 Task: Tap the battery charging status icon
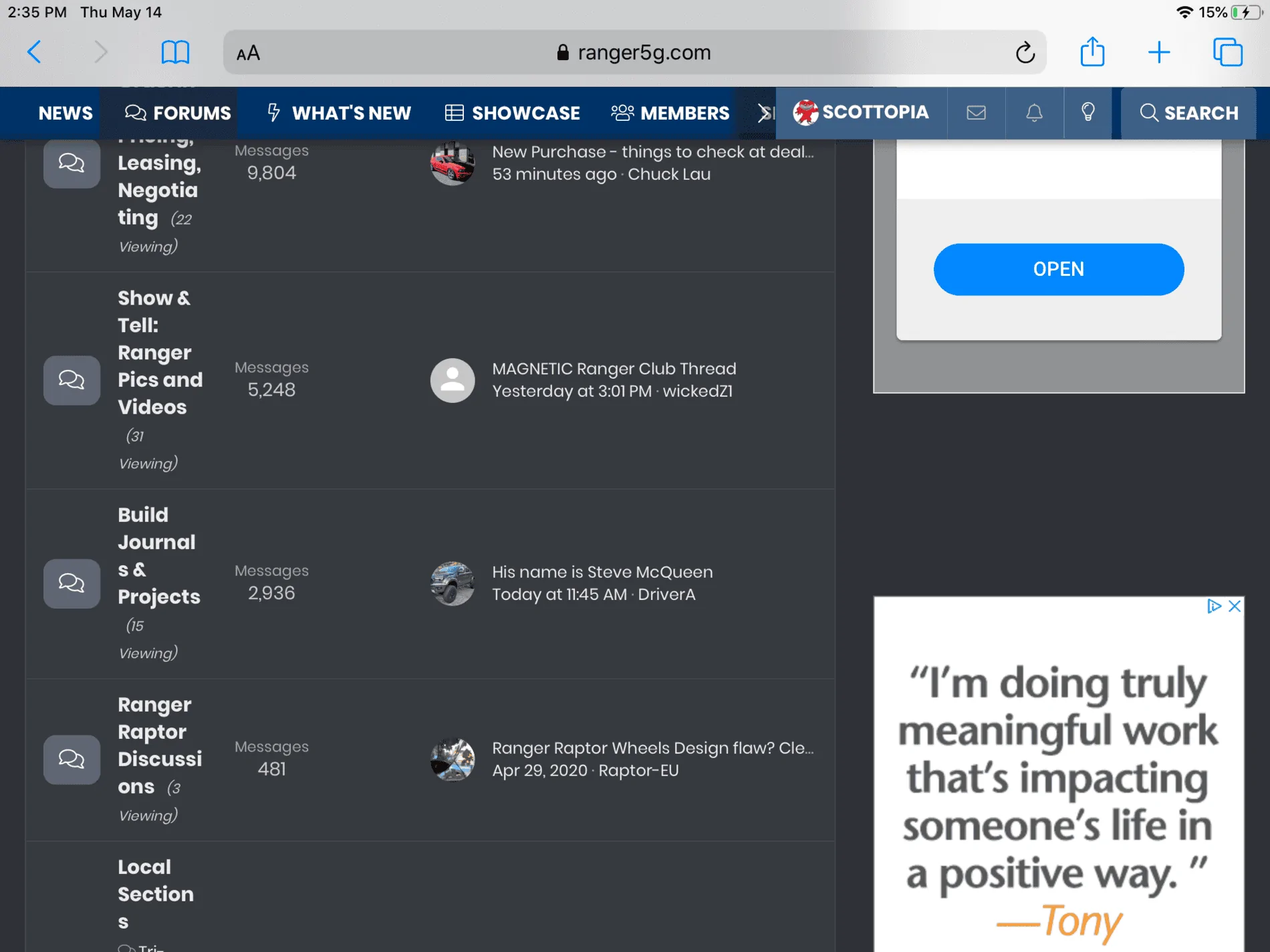tap(1246, 12)
